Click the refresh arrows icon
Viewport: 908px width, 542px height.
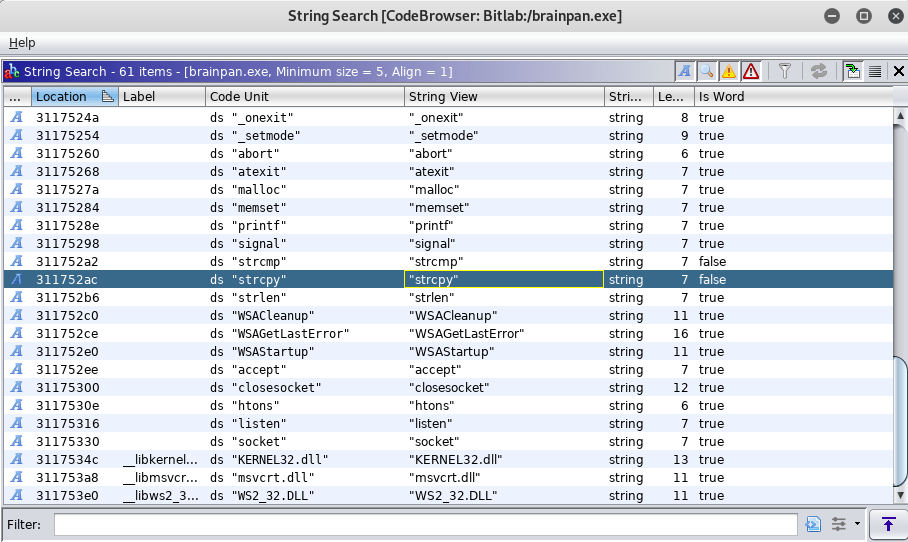pyautogui.click(x=819, y=71)
